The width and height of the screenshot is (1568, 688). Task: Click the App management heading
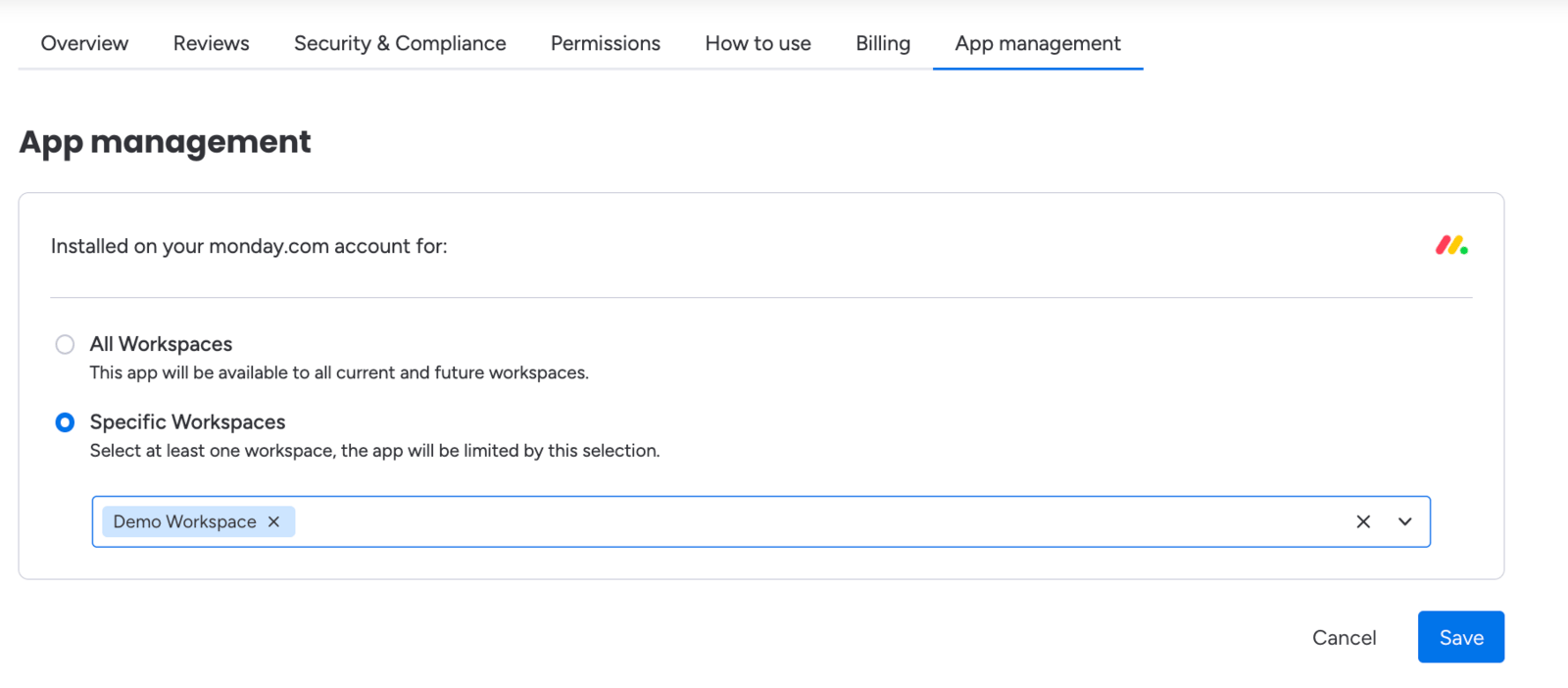(165, 143)
